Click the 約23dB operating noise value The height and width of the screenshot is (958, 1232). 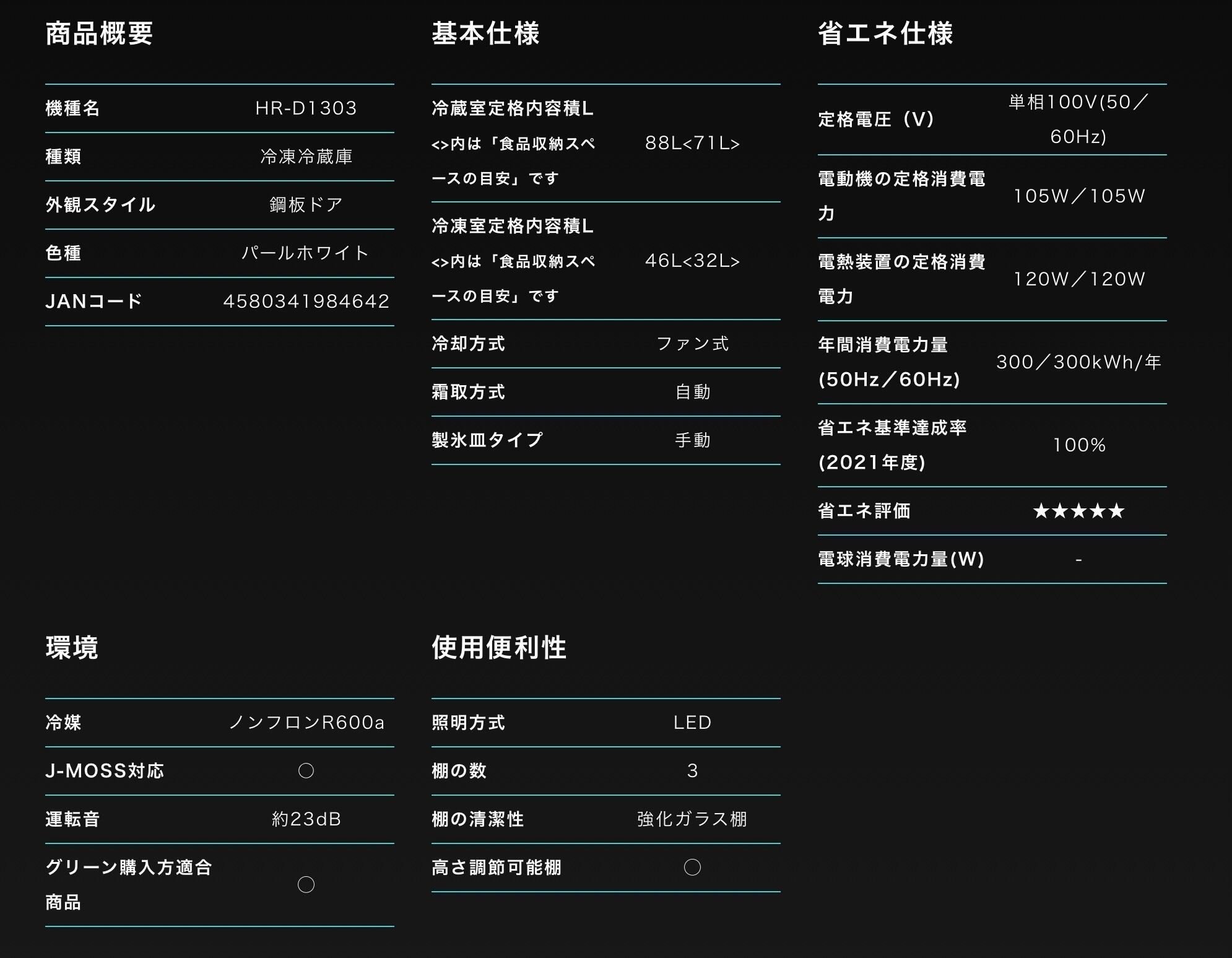point(306,819)
